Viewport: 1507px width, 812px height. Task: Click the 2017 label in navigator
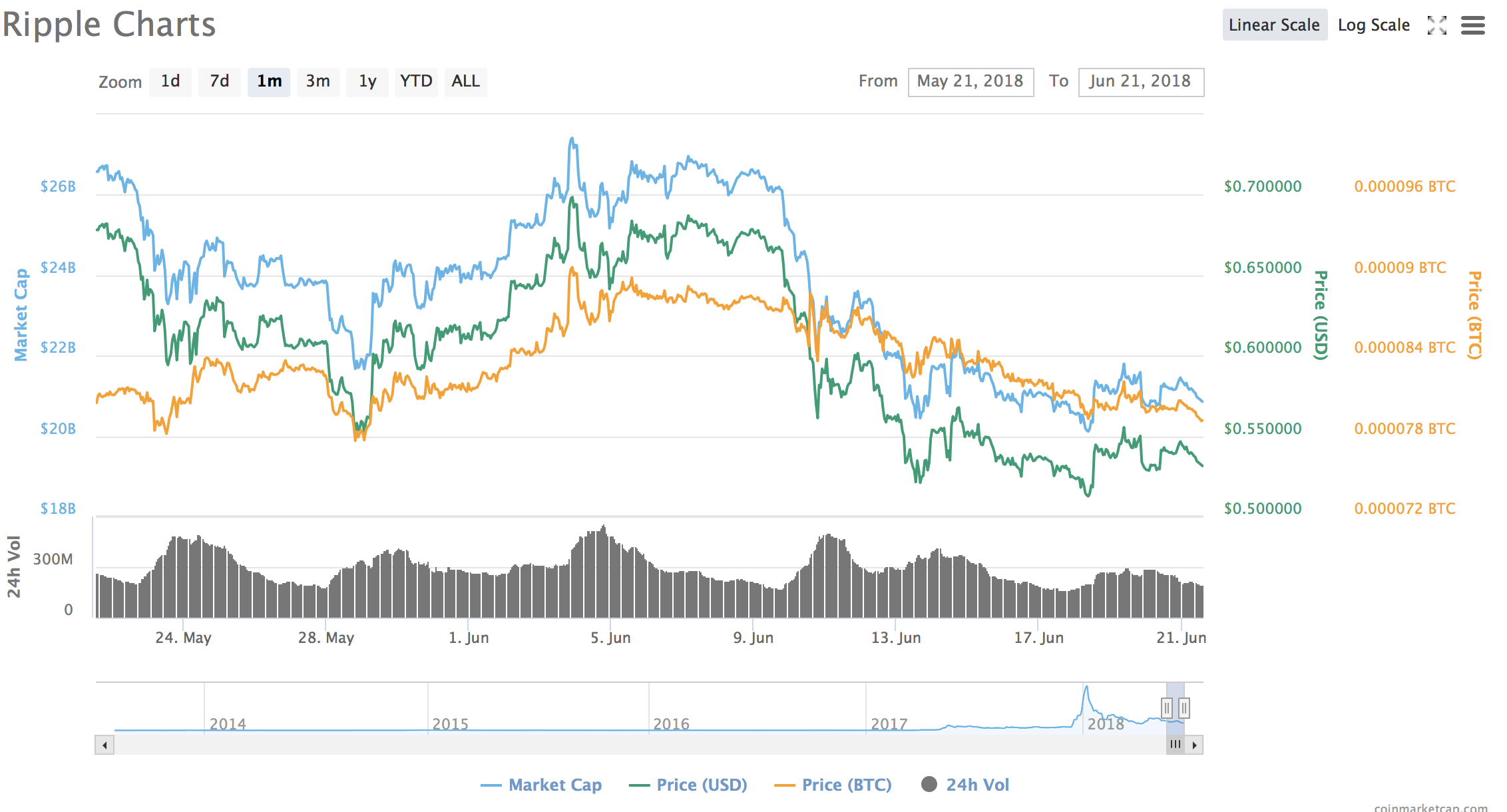[889, 724]
